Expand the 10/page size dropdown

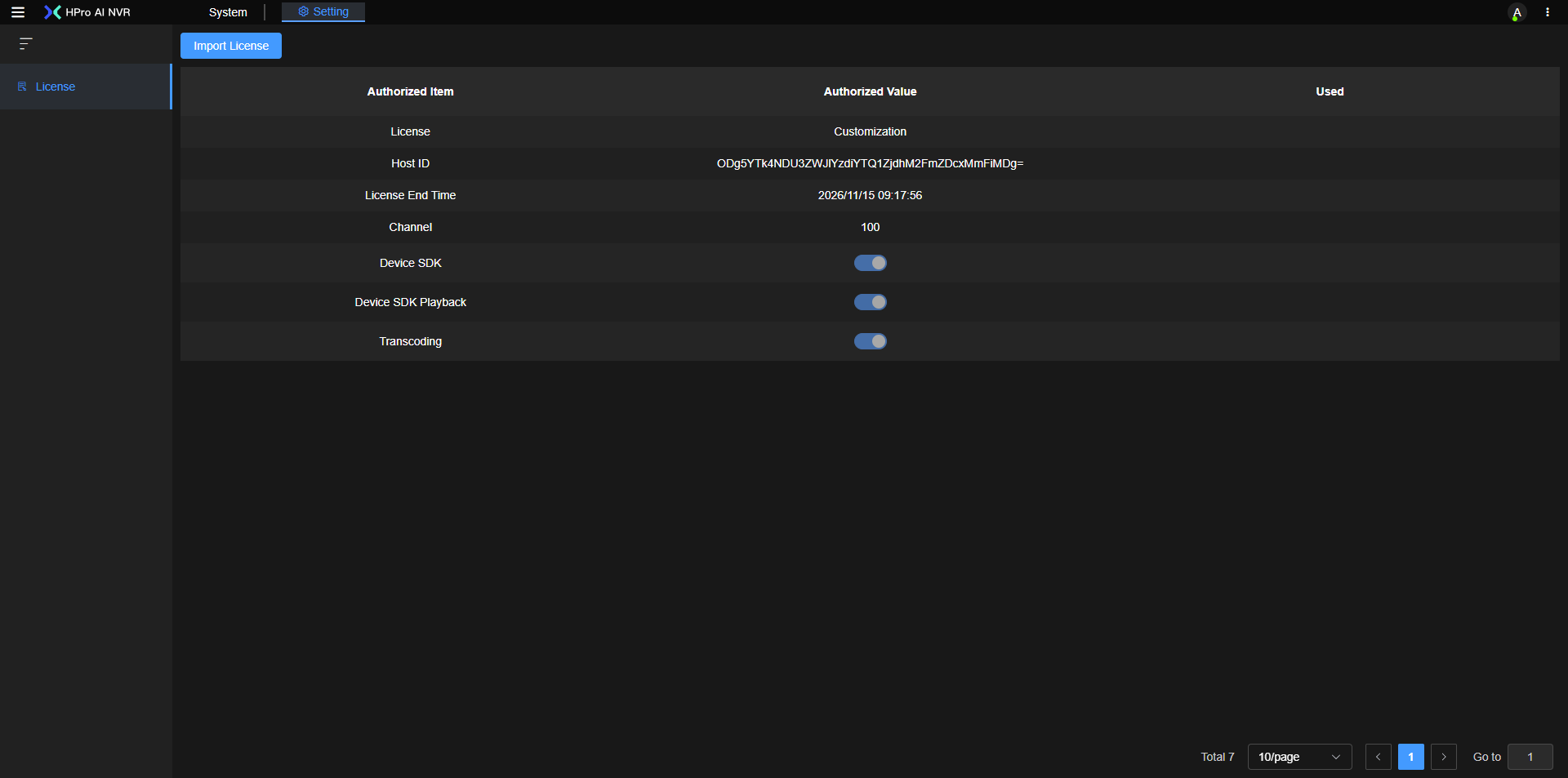1298,757
